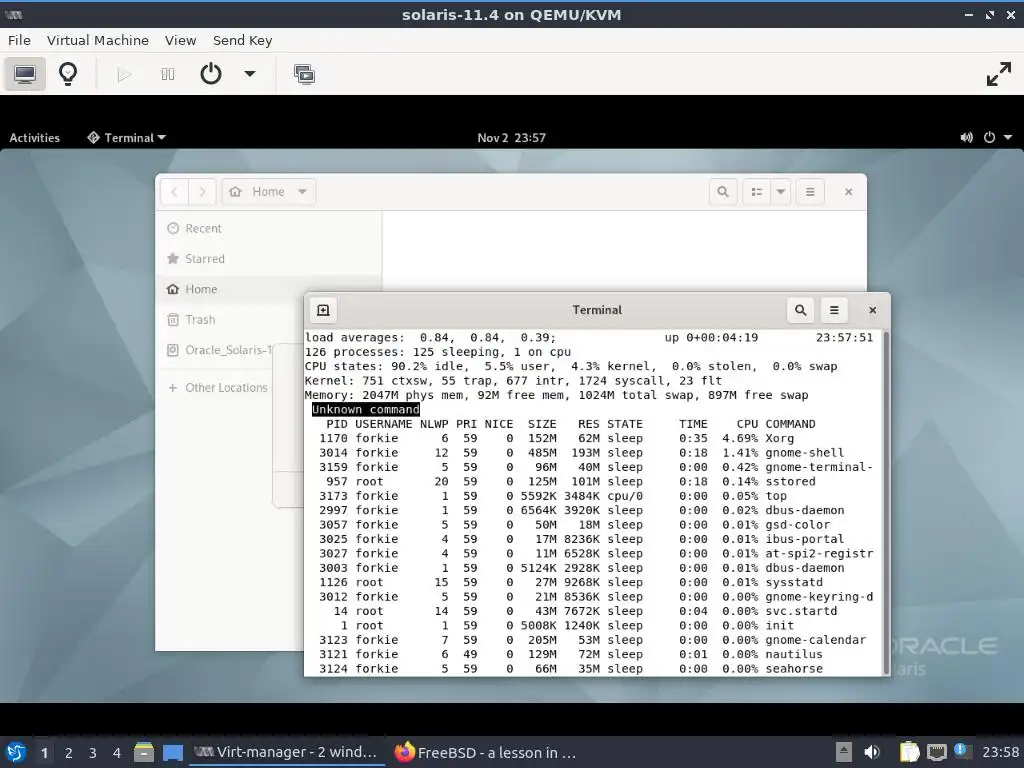Show the graphical console view
The width and height of the screenshot is (1024, 768).
(x=25, y=74)
